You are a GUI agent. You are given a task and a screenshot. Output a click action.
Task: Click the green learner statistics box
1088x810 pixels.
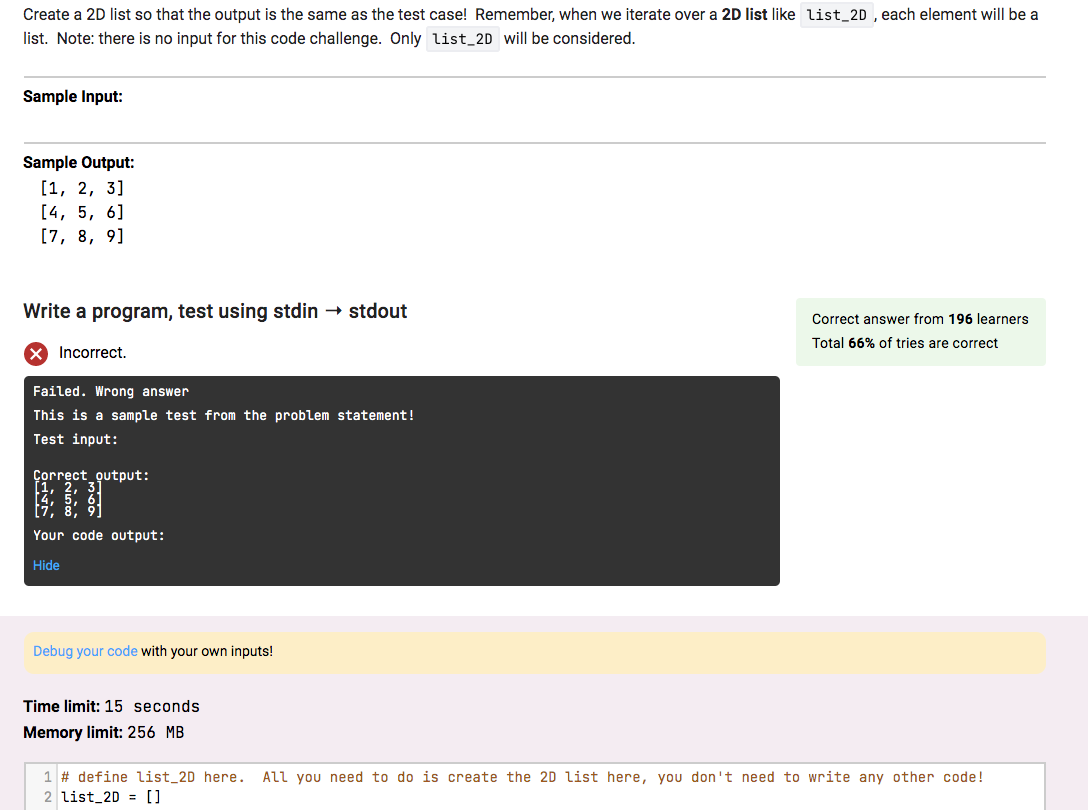(x=920, y=331)
